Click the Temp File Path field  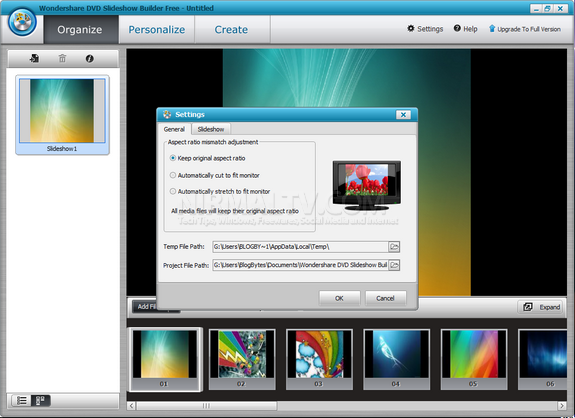(300, 246)
